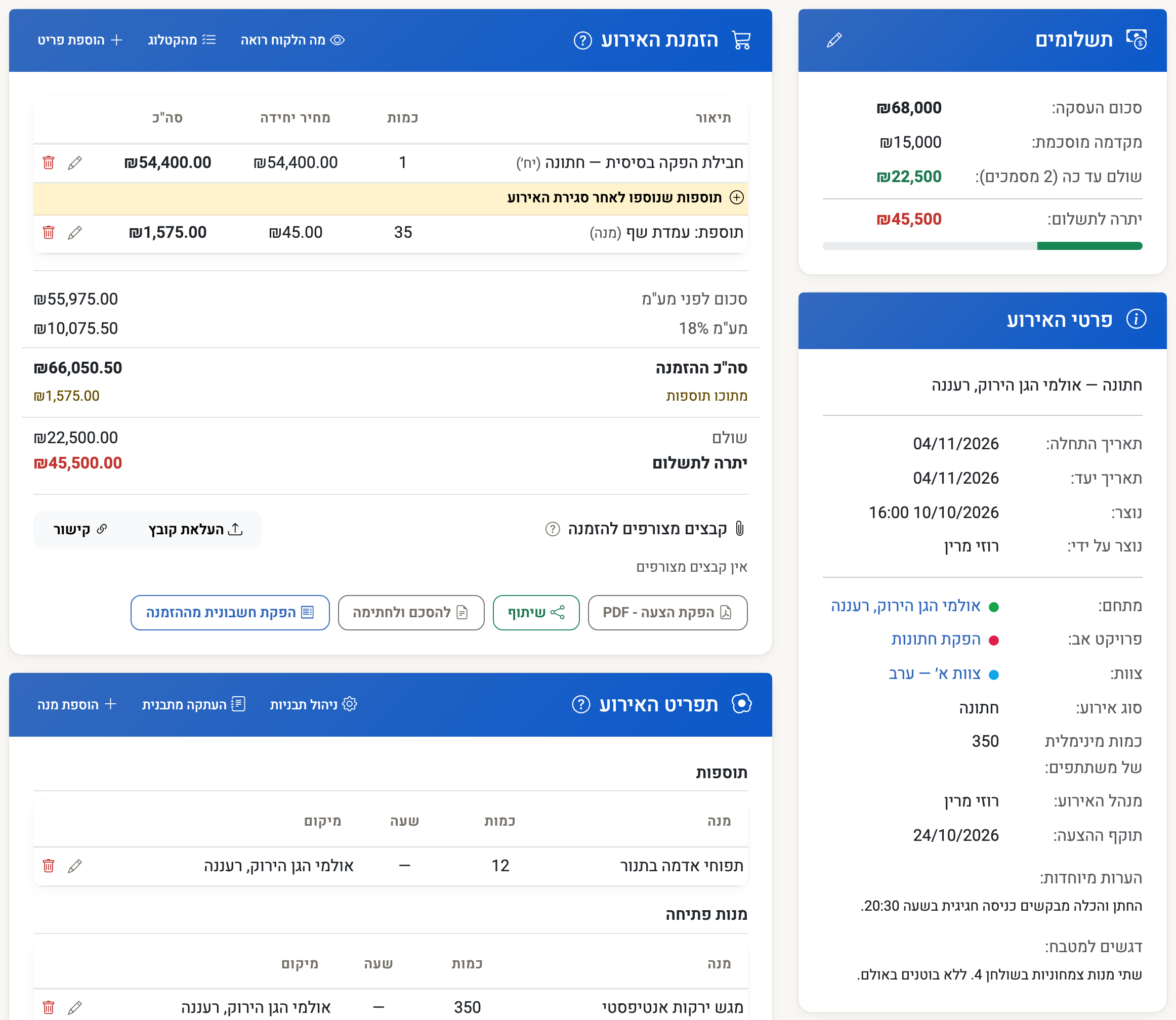Click the green שיתוף share button
The image size is (1176, 1020).
tap(536, 612)
